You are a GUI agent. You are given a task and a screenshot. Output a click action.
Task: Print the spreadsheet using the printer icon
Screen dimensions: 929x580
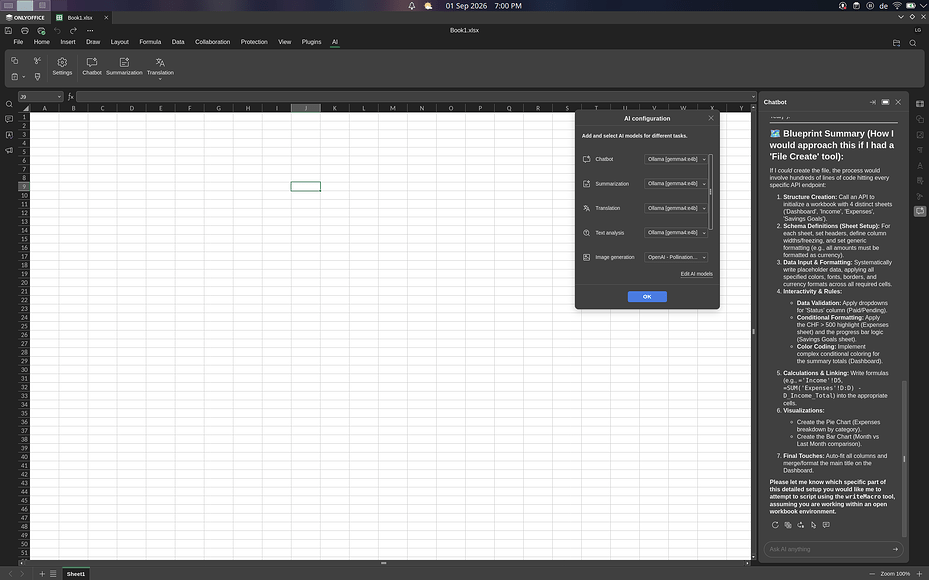[25, 30]
